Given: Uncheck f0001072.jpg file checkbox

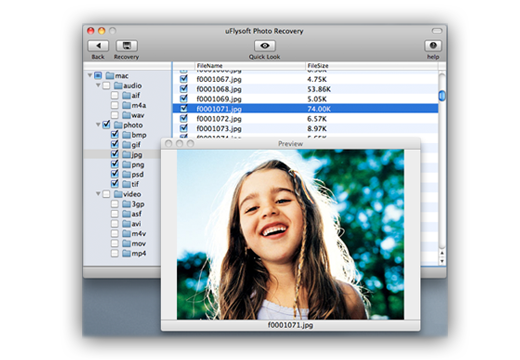Looking at the screenshot, I should [x=184, y=118].
